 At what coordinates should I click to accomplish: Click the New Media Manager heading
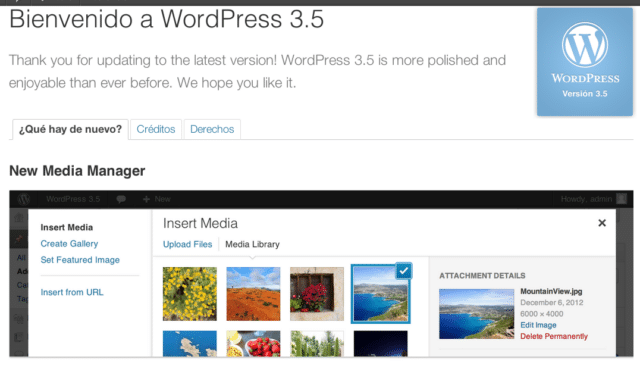[77, 171]
